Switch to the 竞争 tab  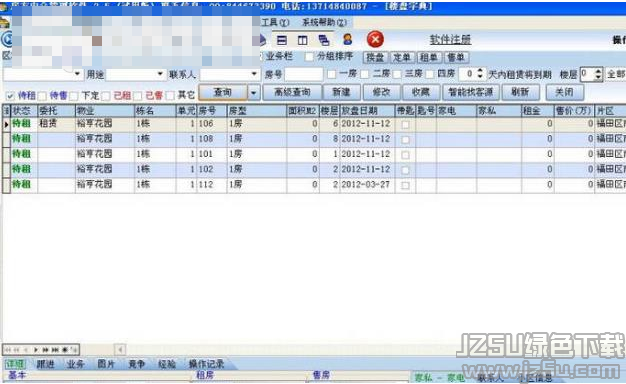click(x=137, y=364)
